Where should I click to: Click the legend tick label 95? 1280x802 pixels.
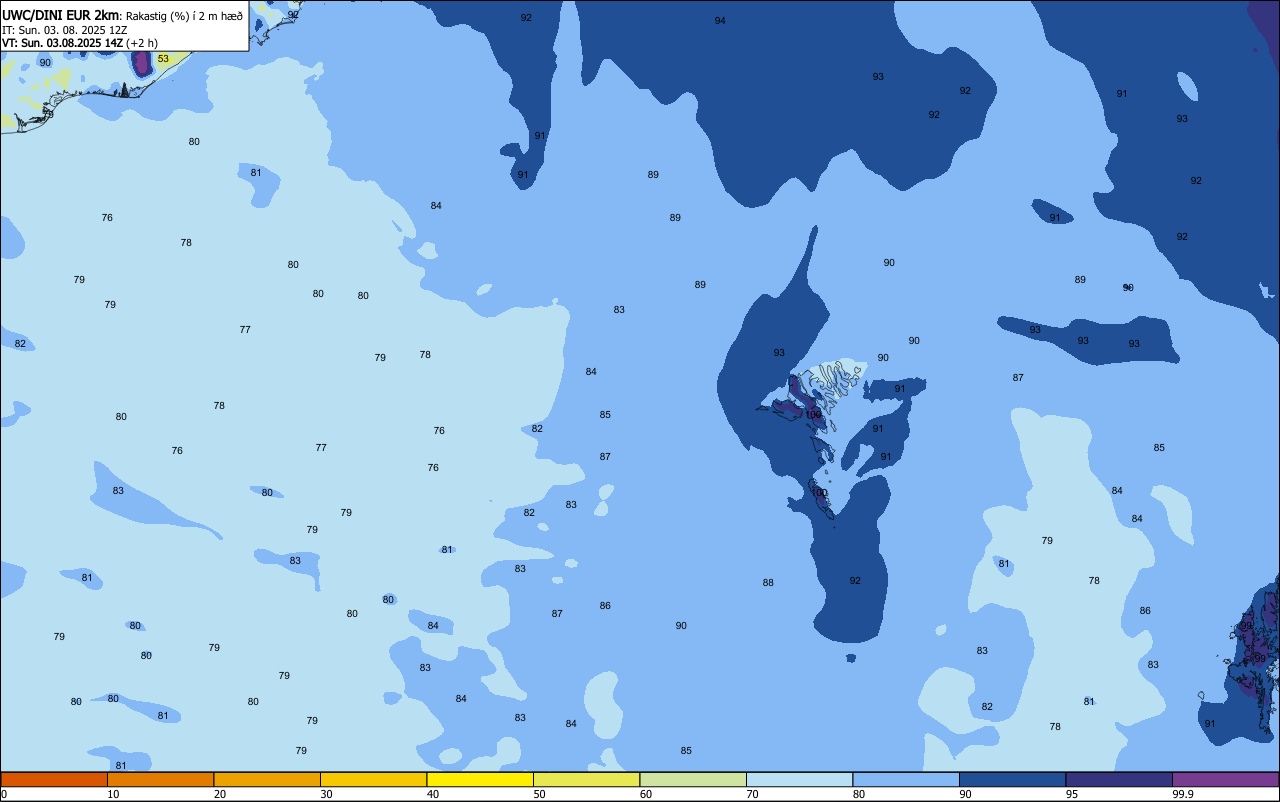coord(1072,794)
